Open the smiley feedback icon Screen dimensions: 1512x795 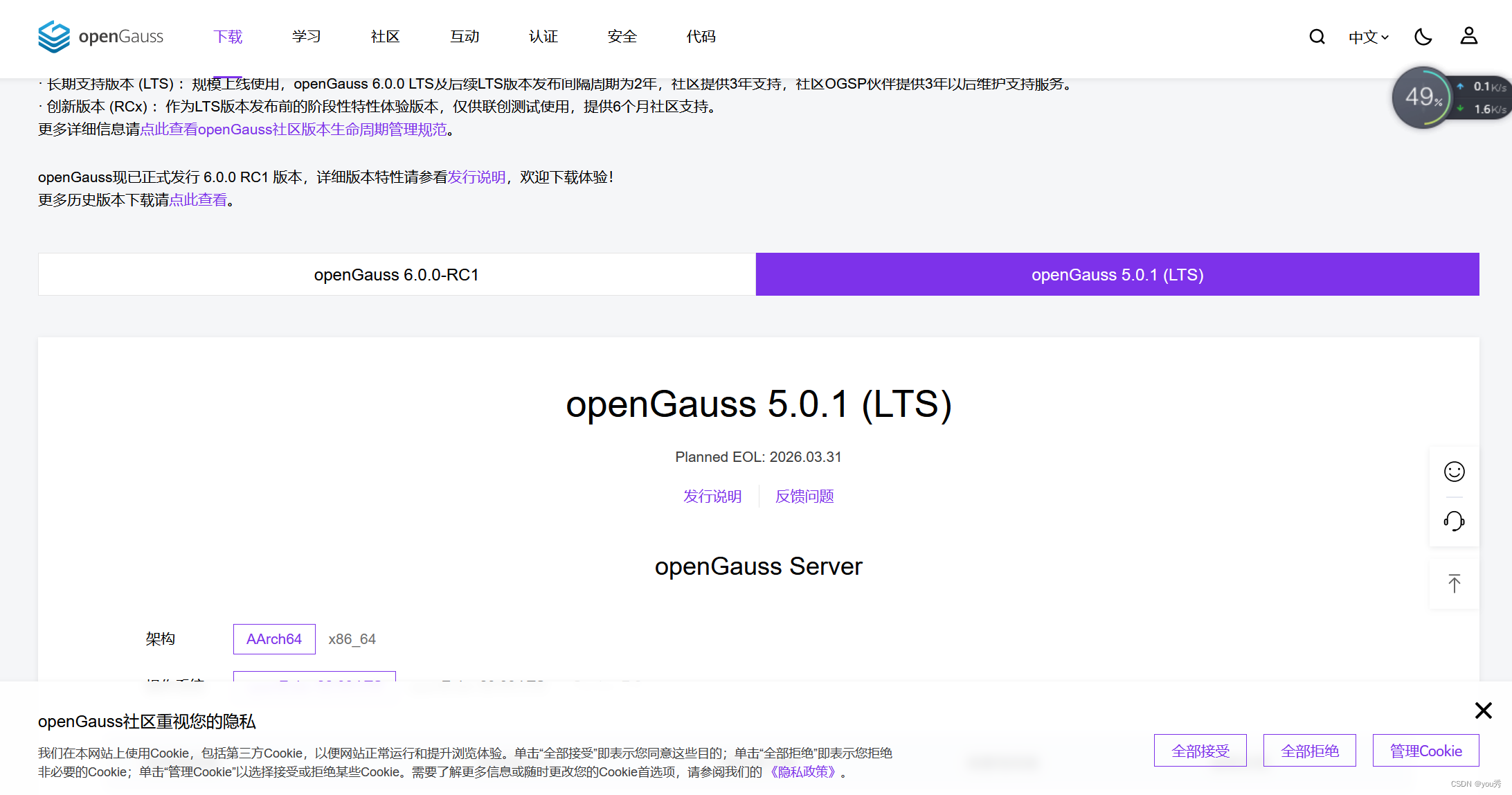point(1454,472)
